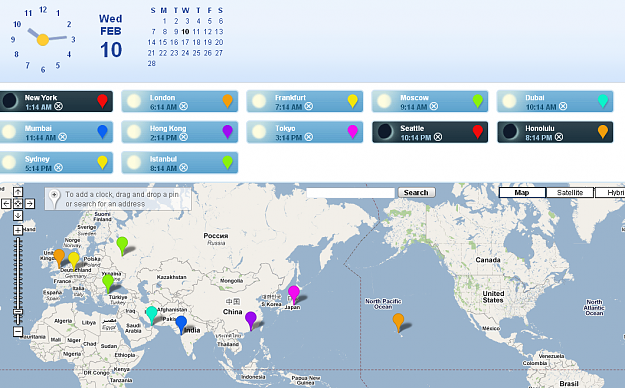Screen dimensions: 625x388
Task: Click the yellow pin on Sydney card
Action: [102, 162]
